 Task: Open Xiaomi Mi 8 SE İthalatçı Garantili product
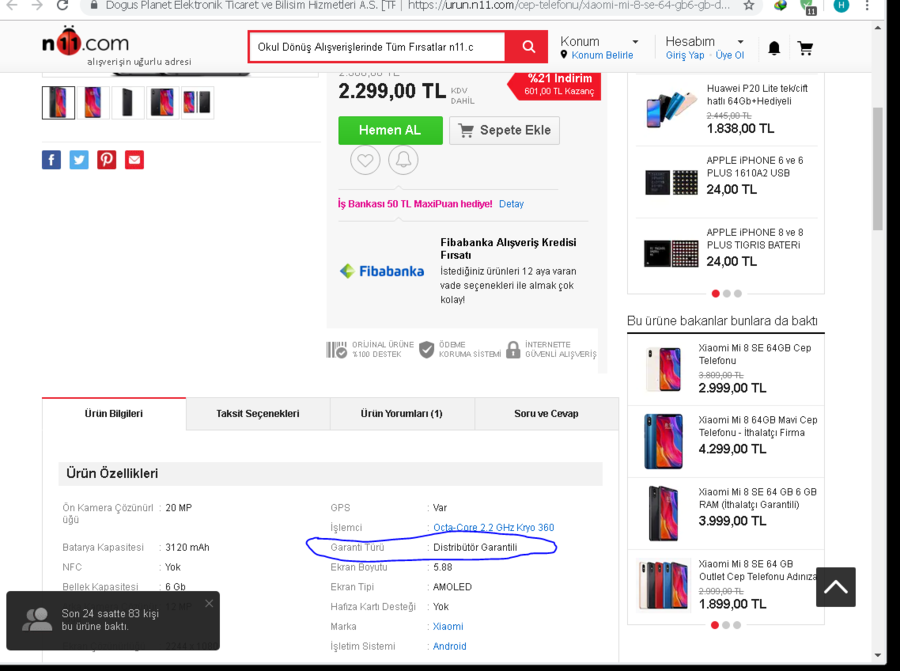[x=757, y=498]
